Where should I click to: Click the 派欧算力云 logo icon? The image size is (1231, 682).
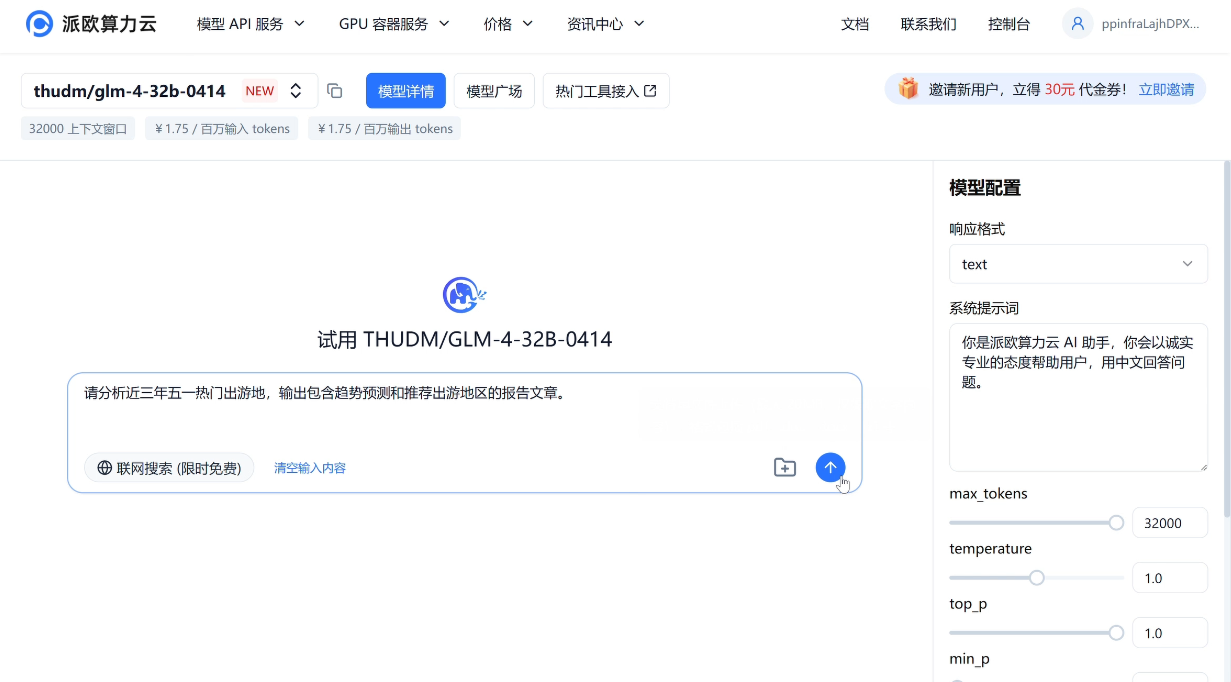(x=39, y=24)
